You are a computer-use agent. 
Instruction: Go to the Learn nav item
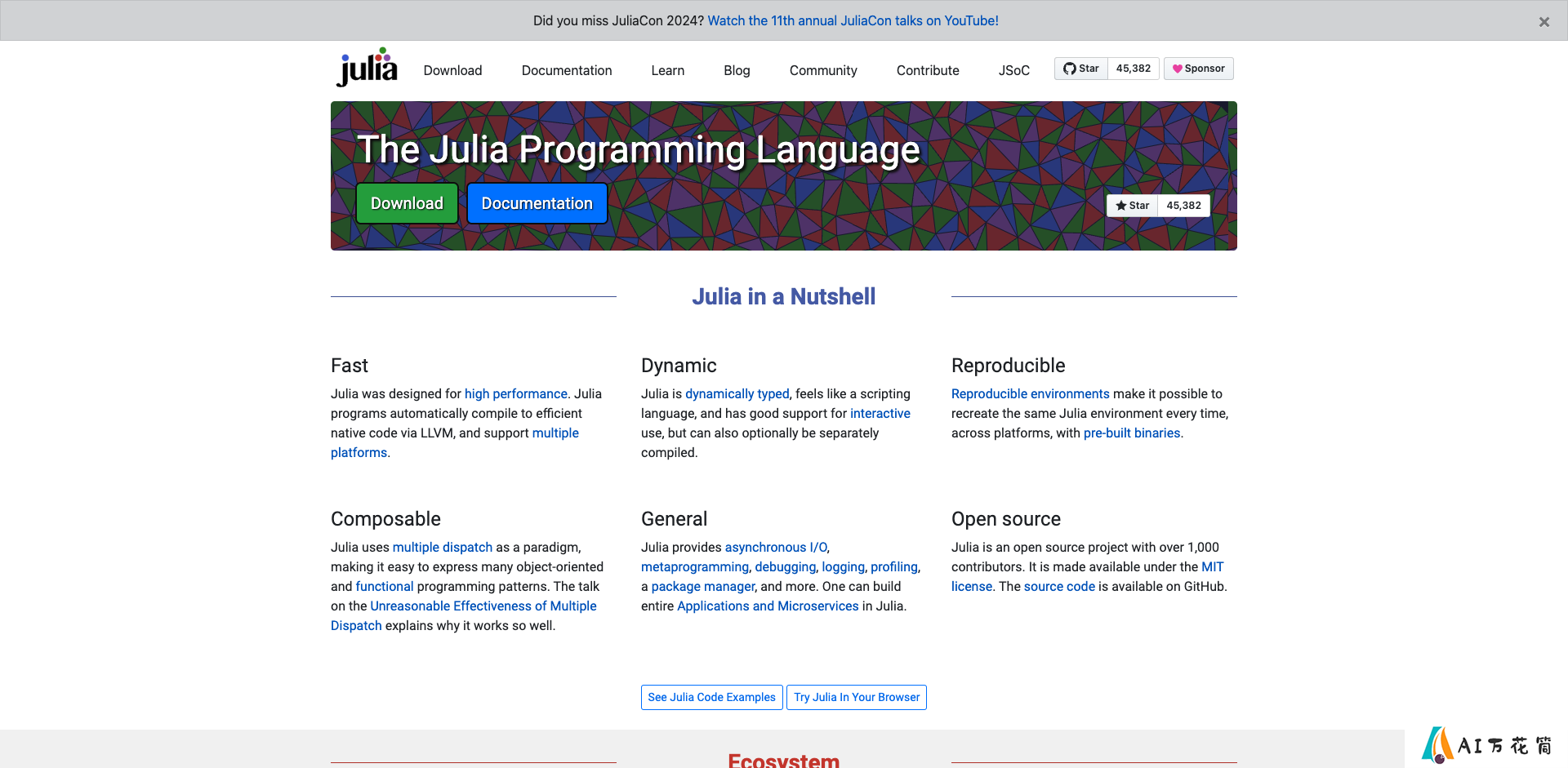click(x=668, y=70)
